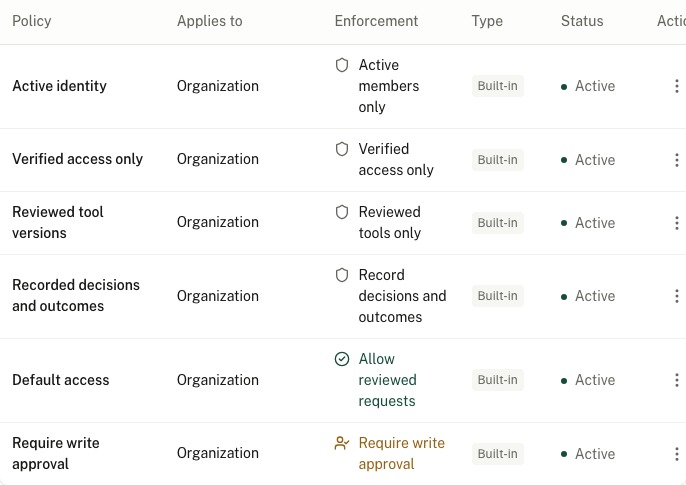Click Record decisions and outcomes enforcement text
The height and width of the screenshot is (485, 686).
tap(402, 296)
